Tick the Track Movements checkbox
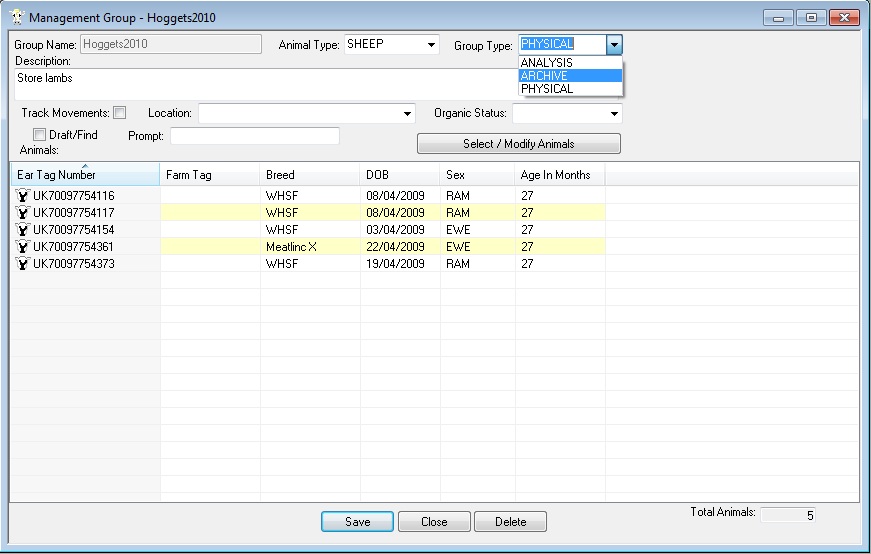This screenshot has width=871, height=554. click(119, 113)
